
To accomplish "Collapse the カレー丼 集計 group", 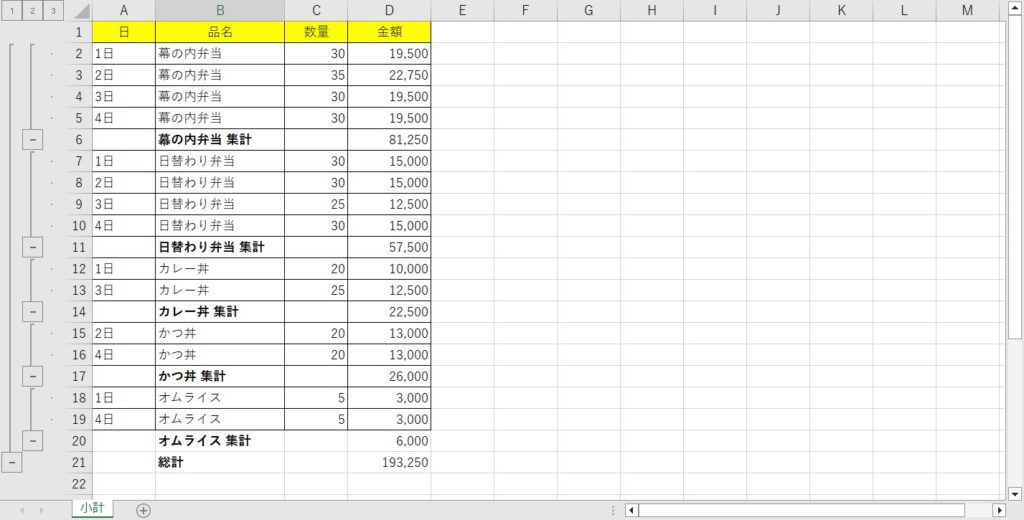I will click(32, 311).
